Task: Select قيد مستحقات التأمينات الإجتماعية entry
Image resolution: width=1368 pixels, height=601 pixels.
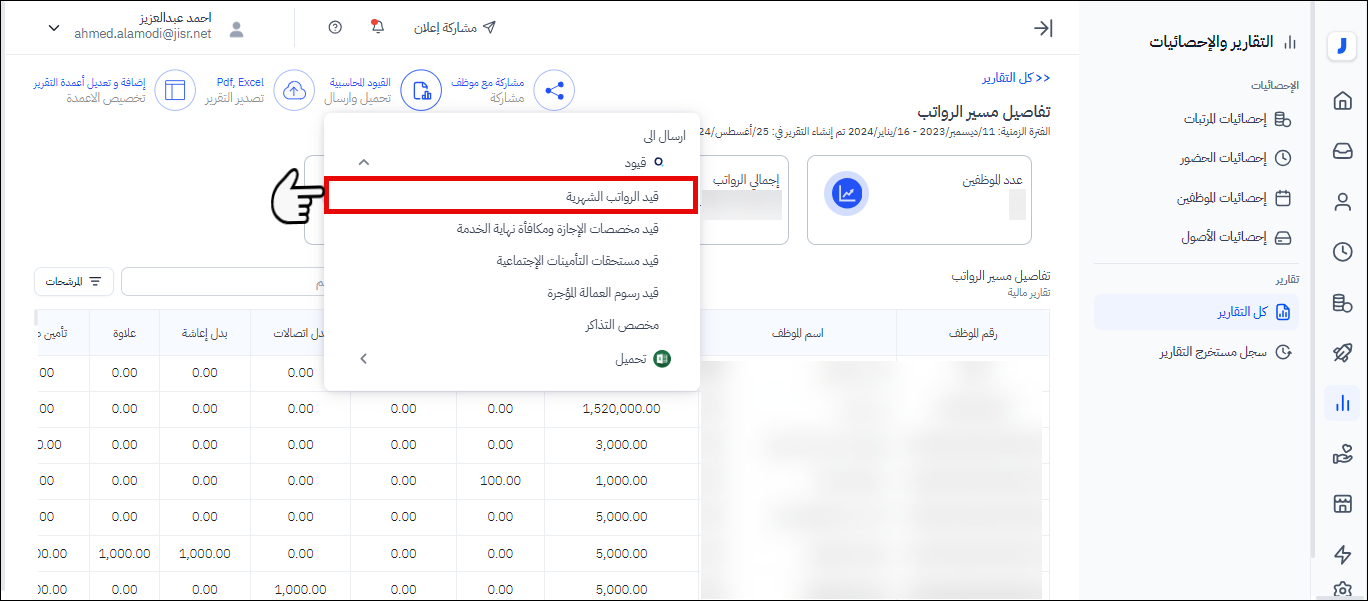Action: pyautogui.click(x=577, y=261)
